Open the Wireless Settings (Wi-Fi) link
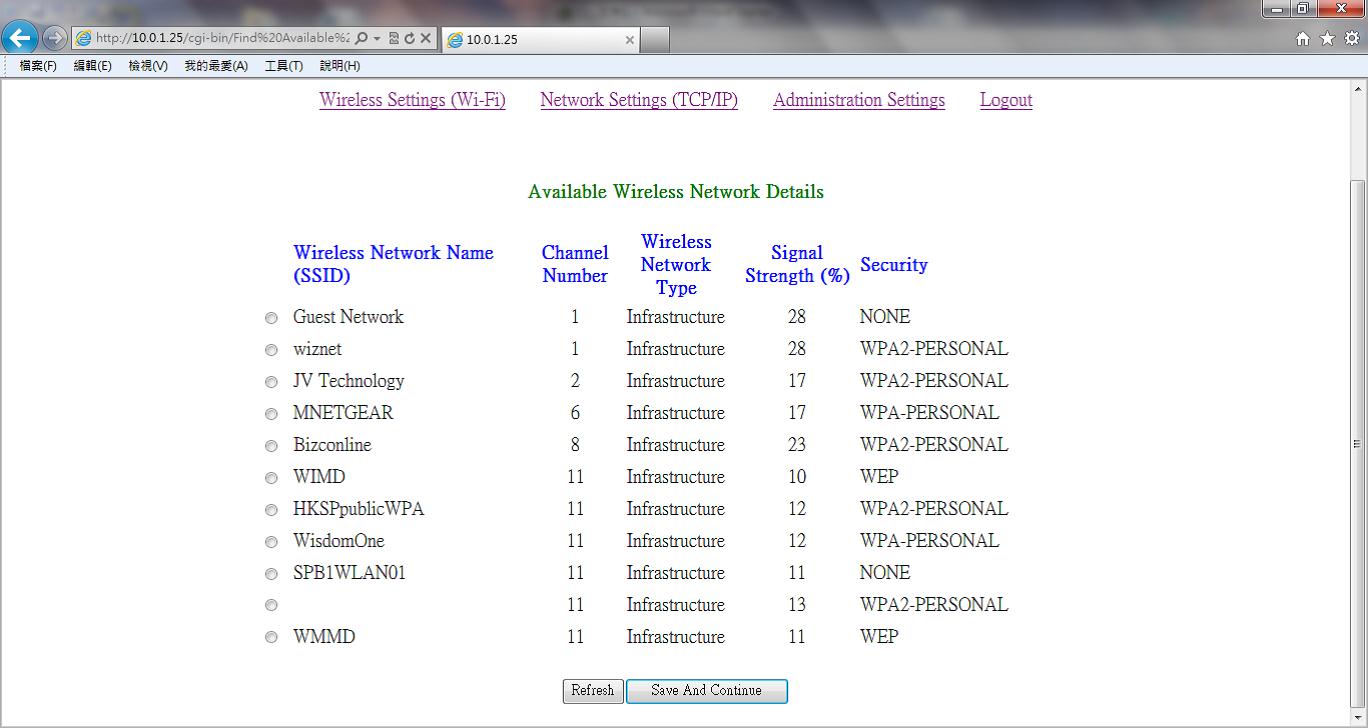Image resolution: width=1368 pixels, height=728 pixels. point(413,100)
